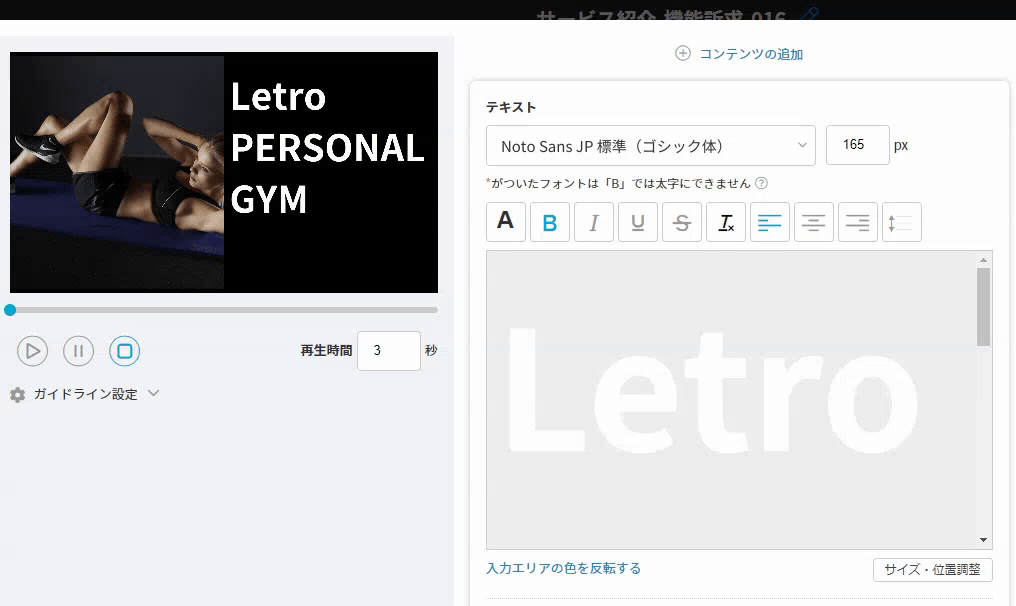Pause the video preview
The width and height of the screenshot is (1016, 606).
coord(79,351)
